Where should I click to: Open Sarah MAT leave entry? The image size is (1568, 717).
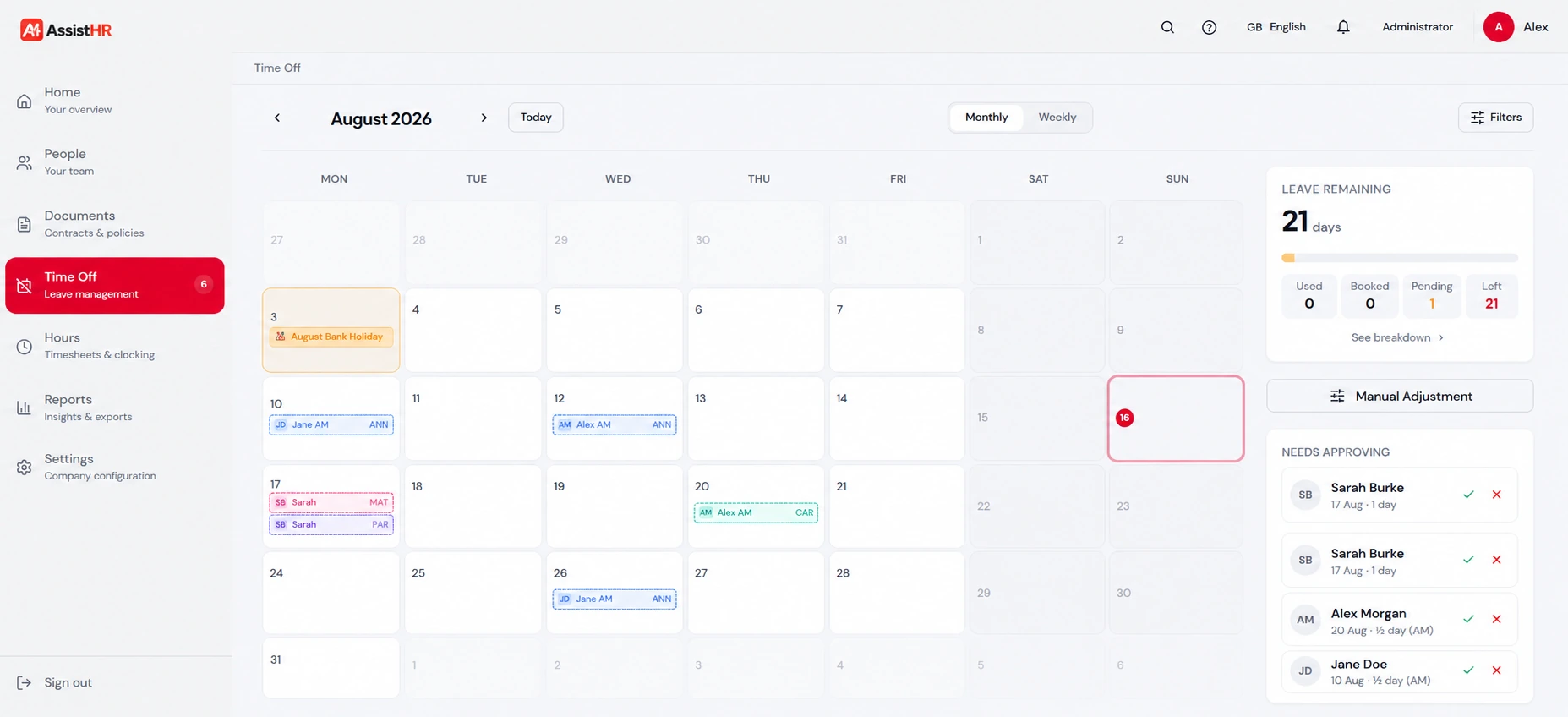331,502
